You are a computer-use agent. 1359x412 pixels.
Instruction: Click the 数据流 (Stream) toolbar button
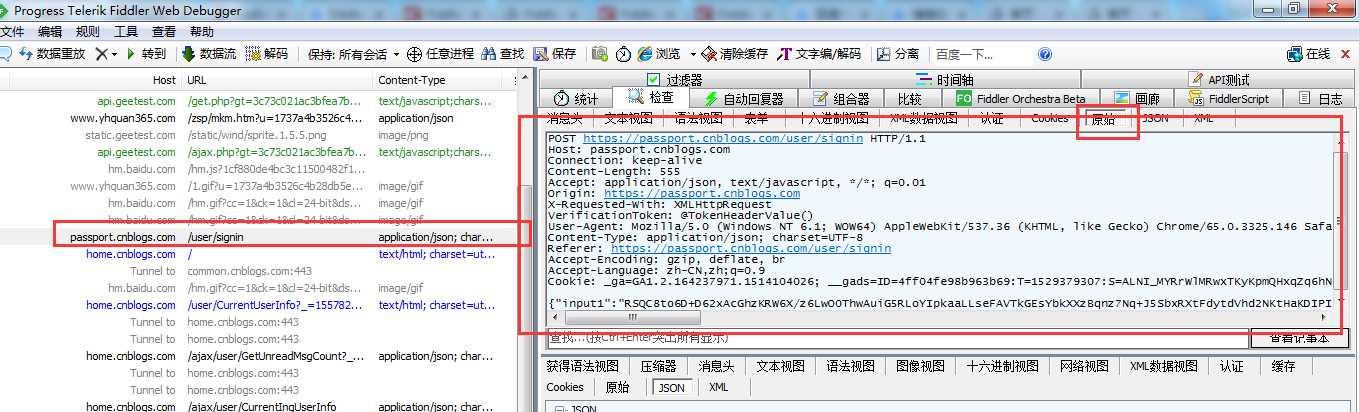[209, 54]
